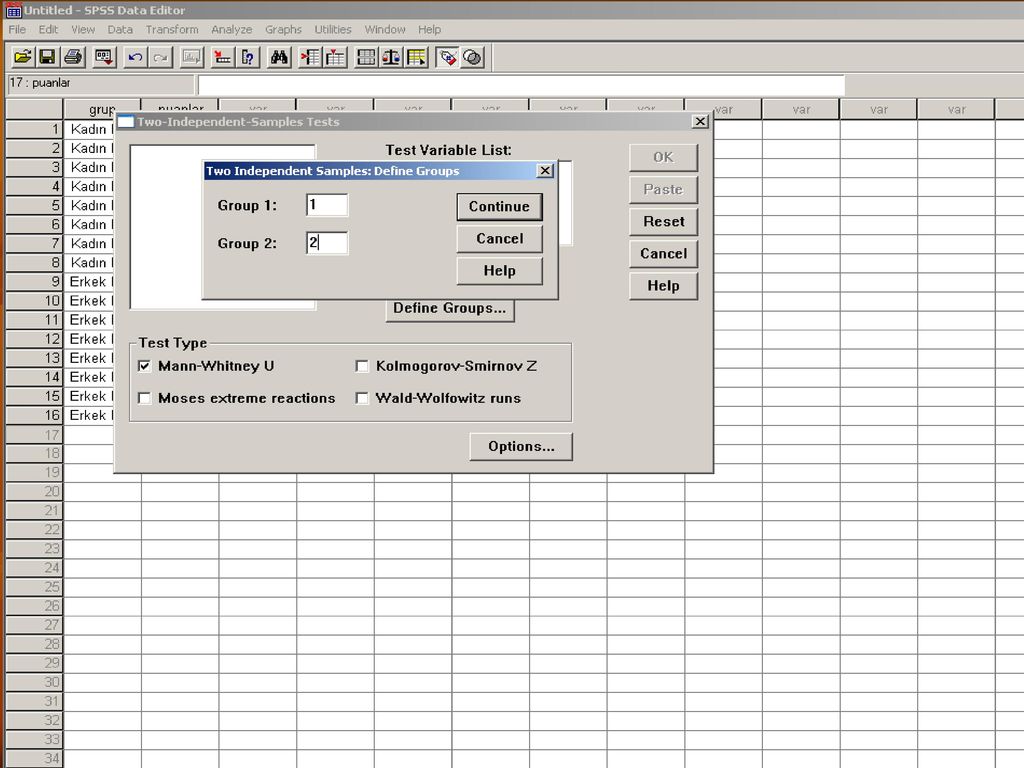Click the Erkek cell in row 16
1024x768 pixels.
click(x=89, y=415)
